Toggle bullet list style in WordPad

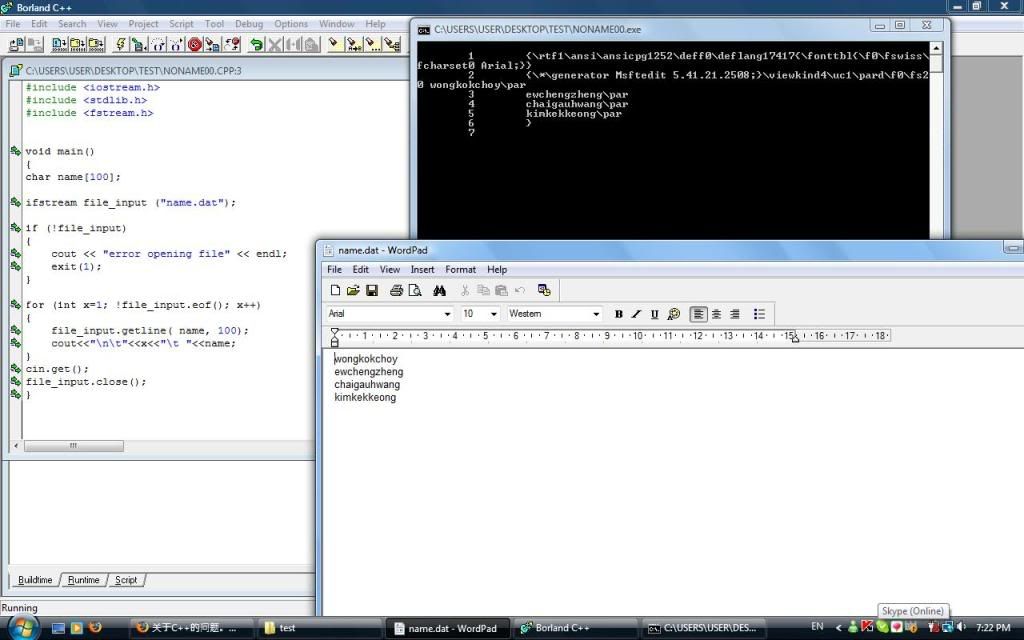[x=759, y=314]
